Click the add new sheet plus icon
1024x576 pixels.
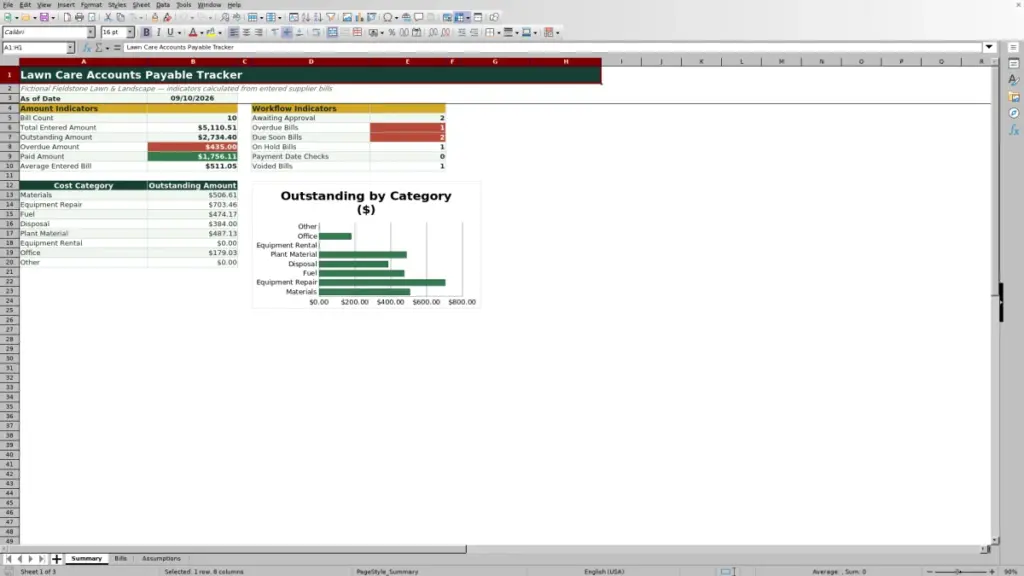click(x=56, y=558)
